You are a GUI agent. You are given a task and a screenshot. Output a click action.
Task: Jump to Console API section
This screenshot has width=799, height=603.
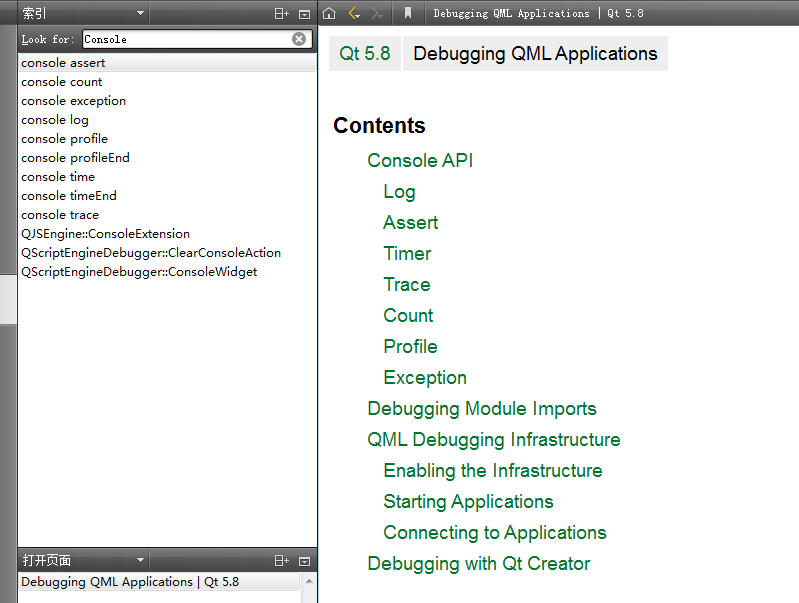click(x=420, y=161)
